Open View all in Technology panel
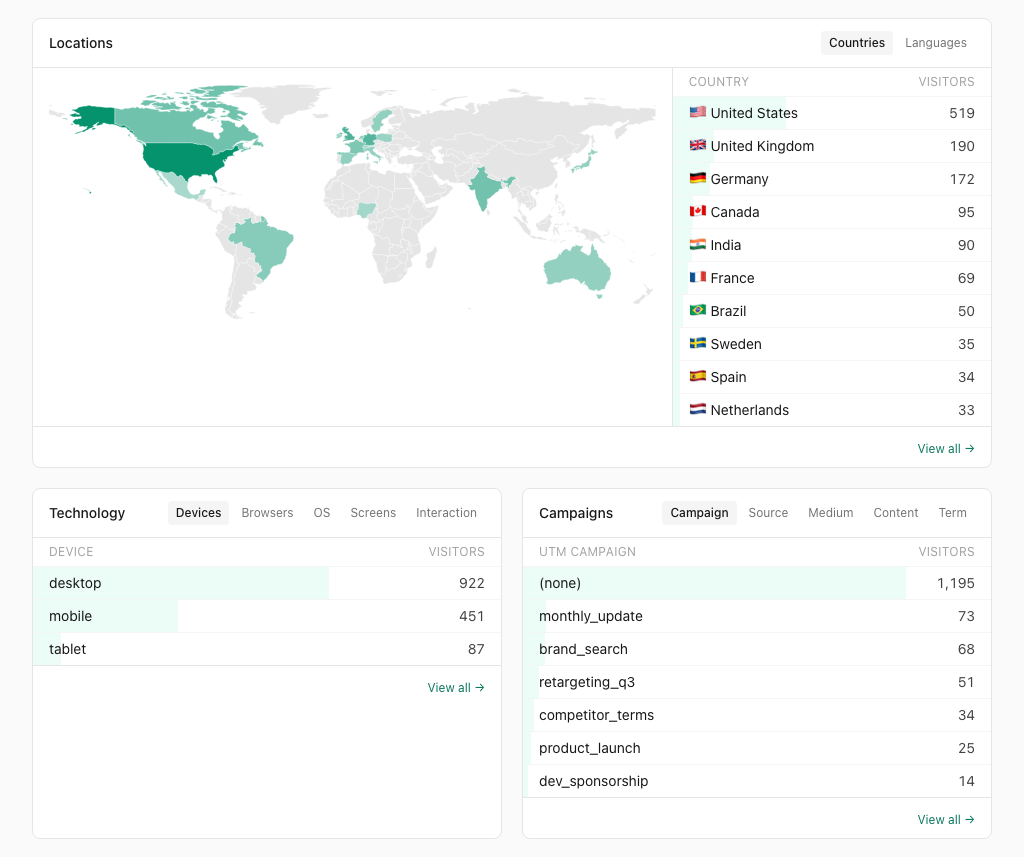 tap(456, 688)
